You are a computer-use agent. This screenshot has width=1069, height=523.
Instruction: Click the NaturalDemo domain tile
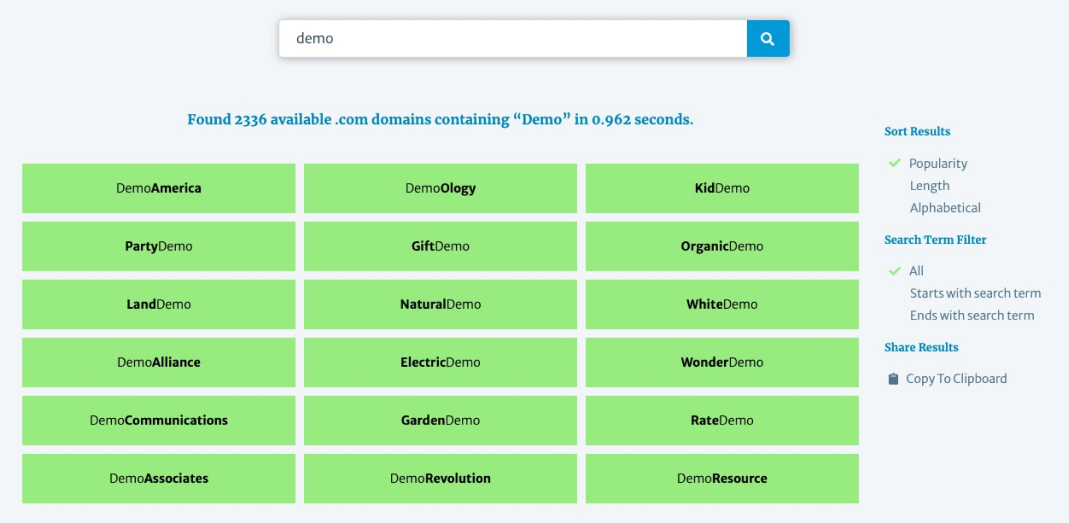[440, 304]
